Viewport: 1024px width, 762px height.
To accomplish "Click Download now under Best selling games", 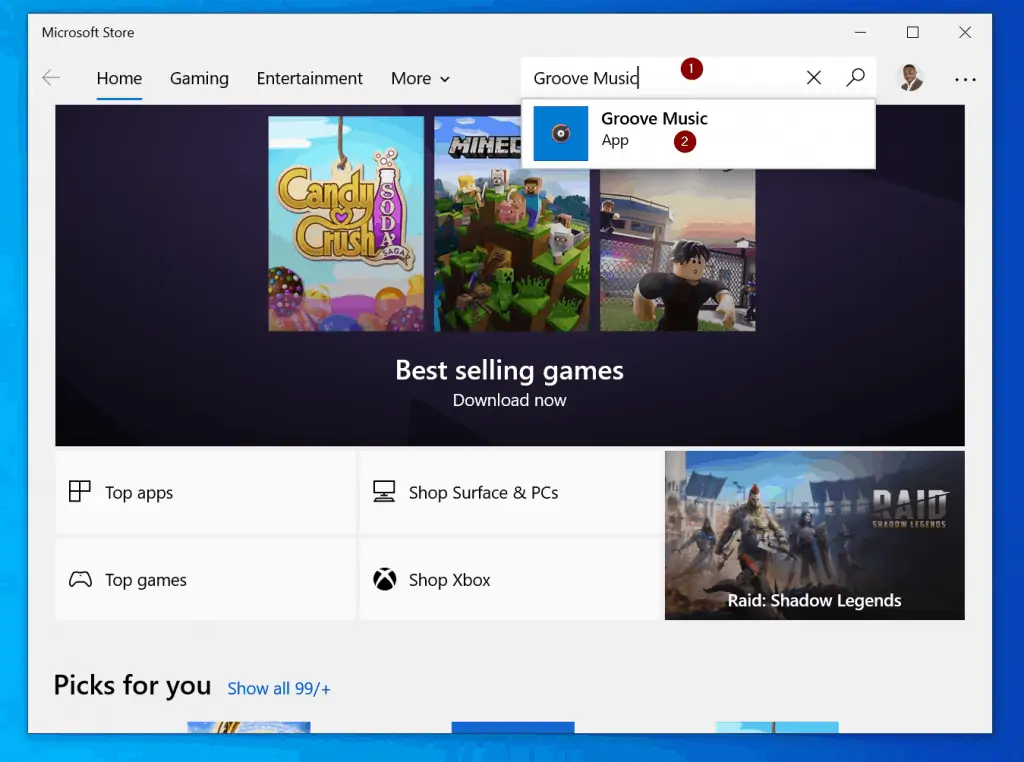I will click(x=509, y=400).
